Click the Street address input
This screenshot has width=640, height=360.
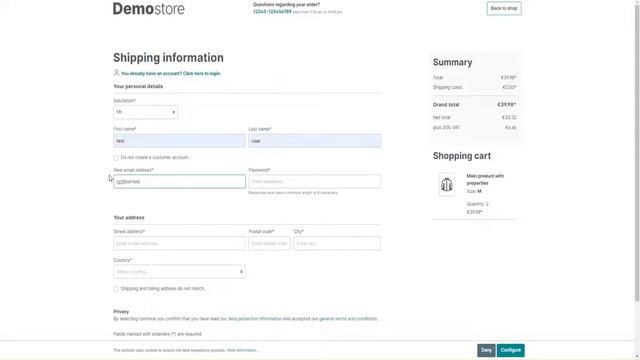pos(179,243)
